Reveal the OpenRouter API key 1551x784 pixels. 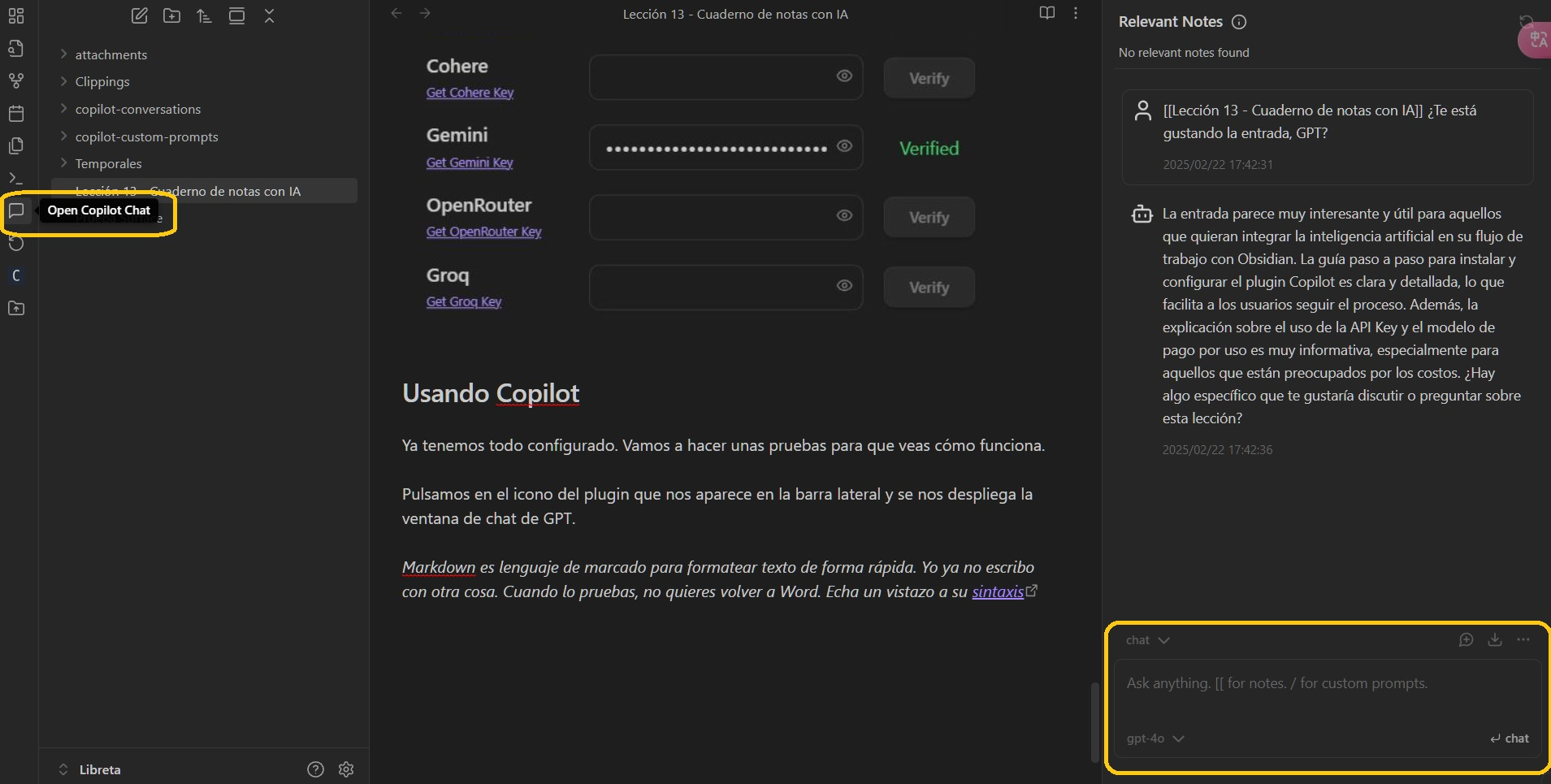click(x=844, y=215)
